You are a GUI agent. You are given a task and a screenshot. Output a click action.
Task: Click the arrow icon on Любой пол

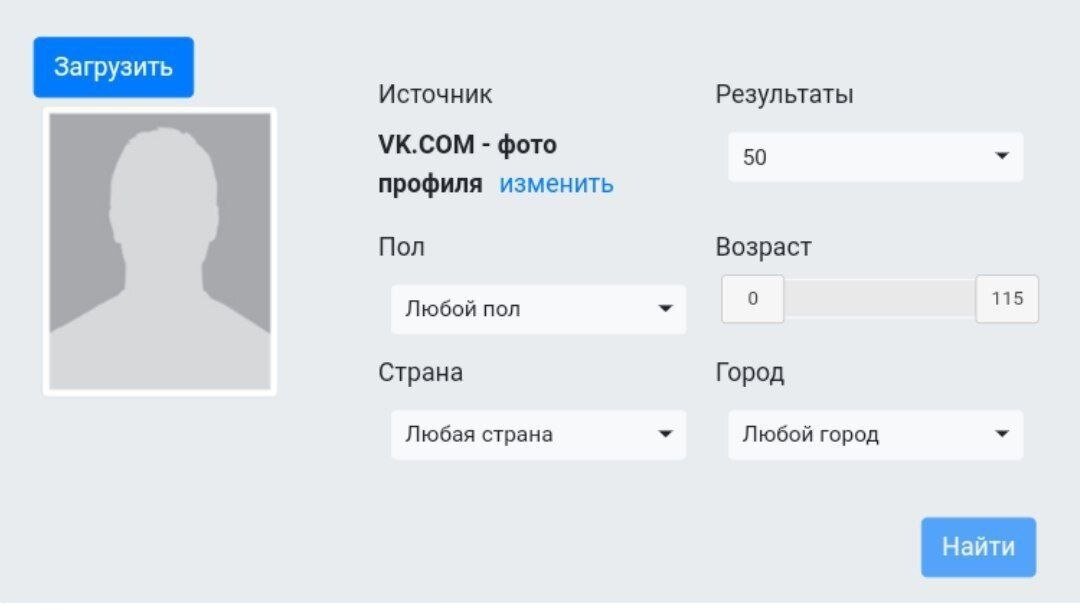(x=665, y=308)
